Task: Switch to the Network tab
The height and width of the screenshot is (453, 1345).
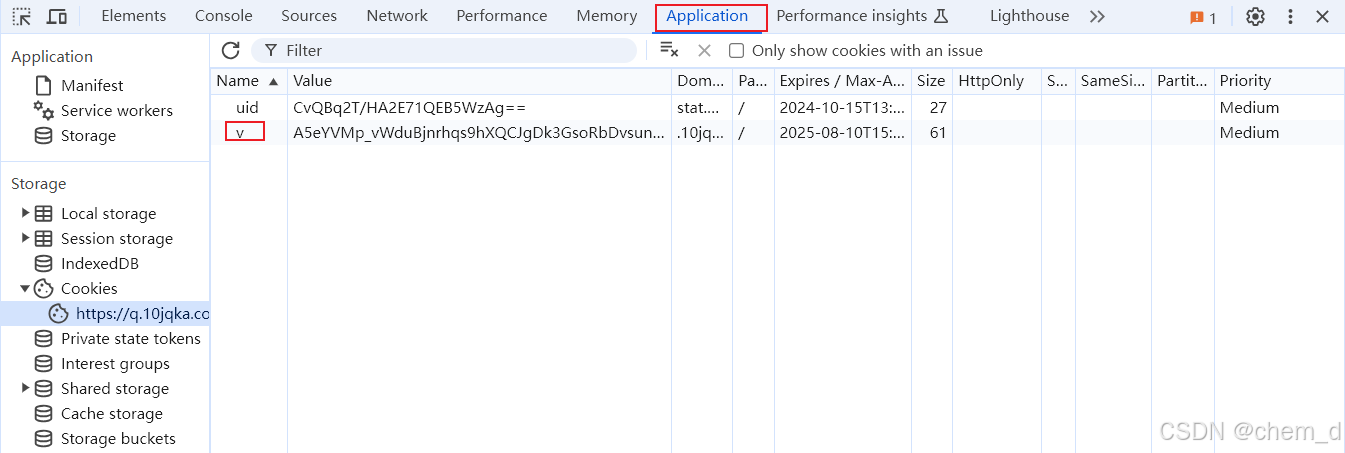Action: (x=397, y=16)
